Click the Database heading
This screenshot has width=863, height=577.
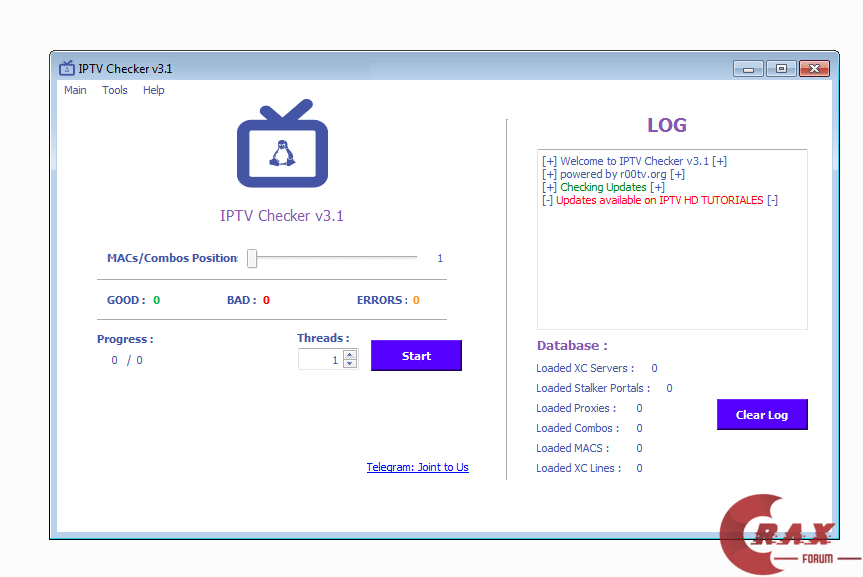pos(572,346)
